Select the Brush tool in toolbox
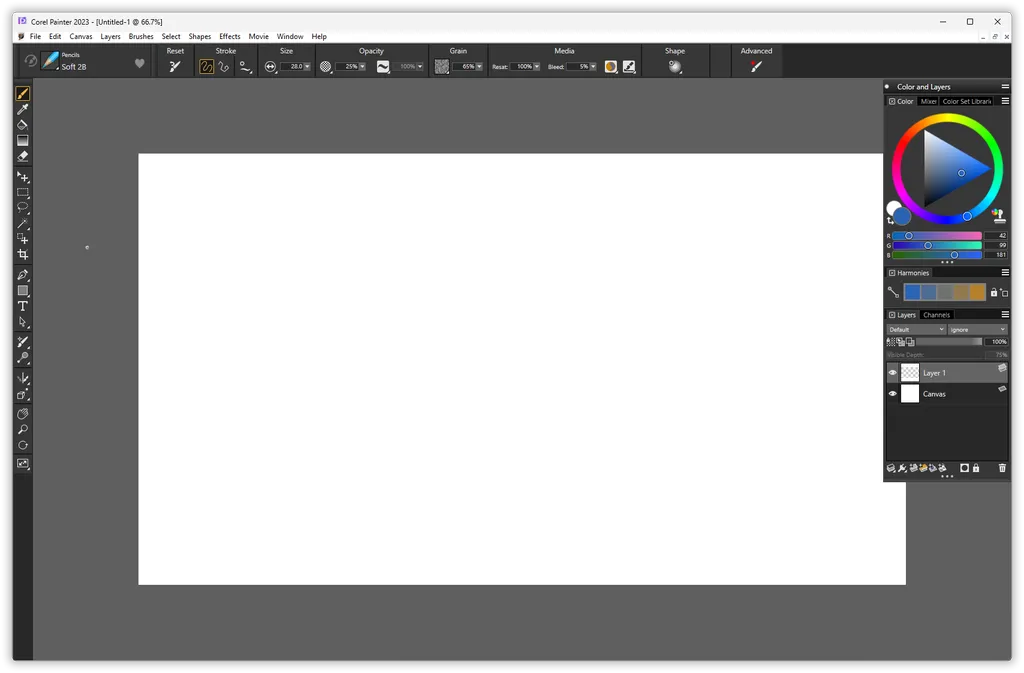 22,94
